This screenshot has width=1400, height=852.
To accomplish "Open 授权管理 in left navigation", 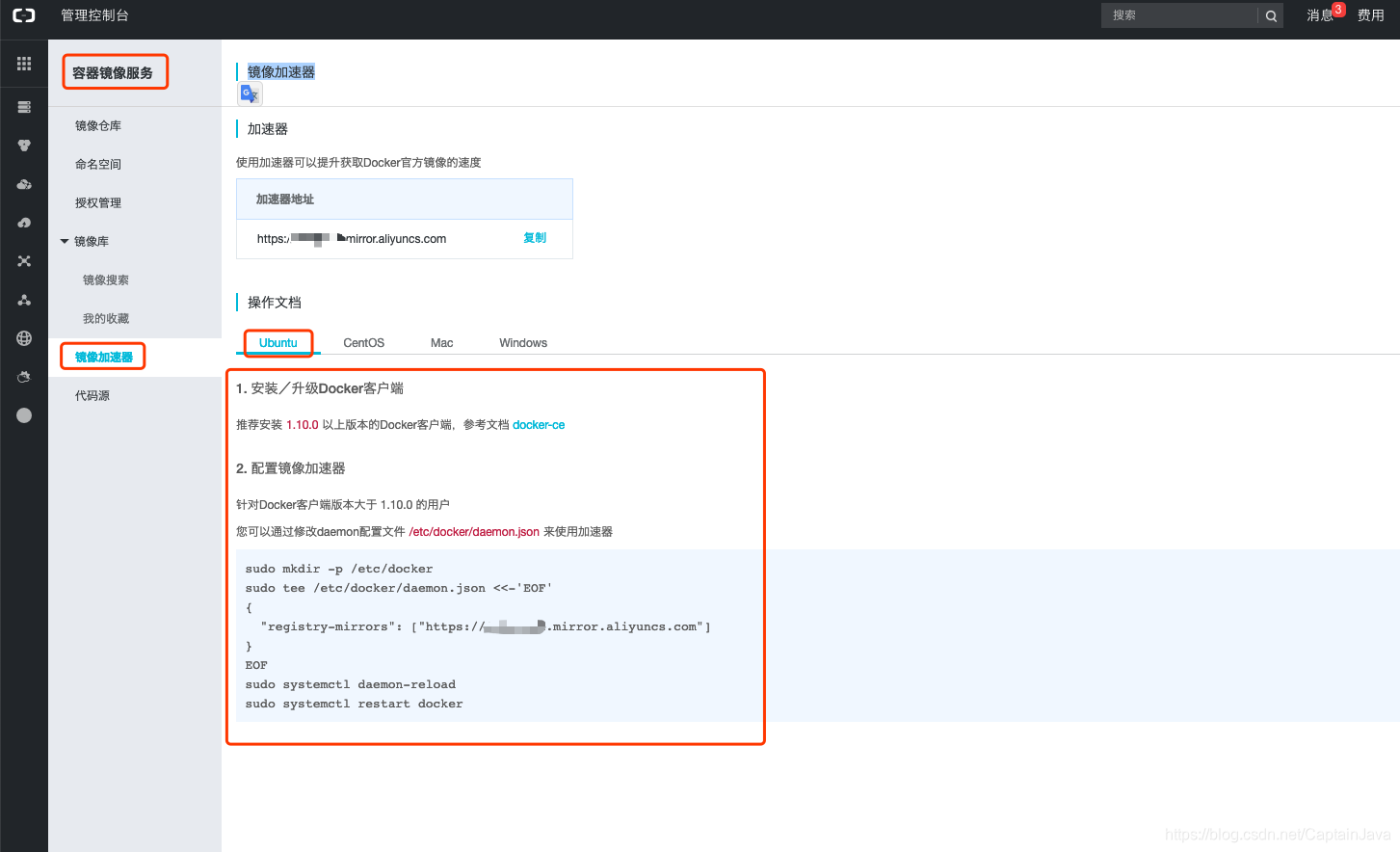I will [98, 203].
